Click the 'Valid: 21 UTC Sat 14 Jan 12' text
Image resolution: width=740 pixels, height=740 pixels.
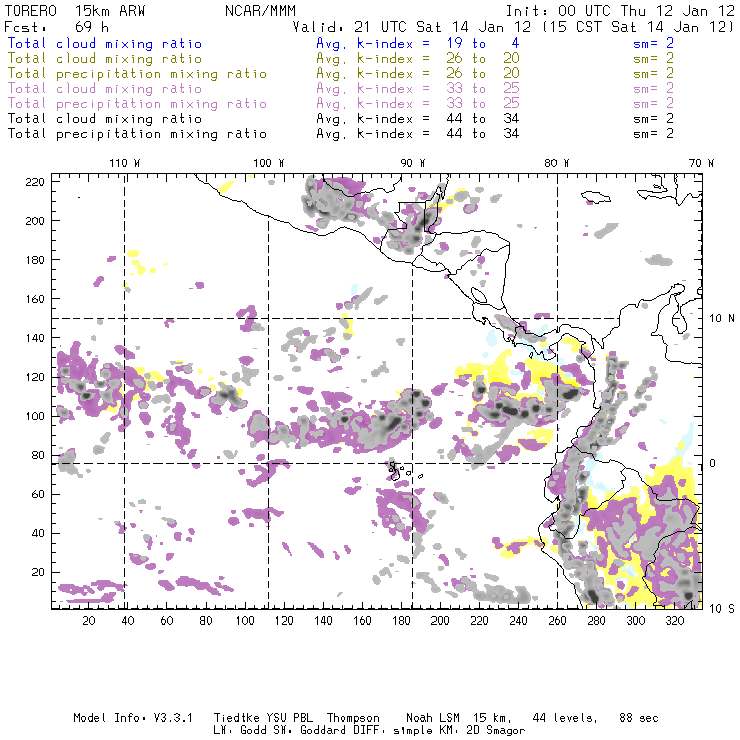click(x=412, y=27)
